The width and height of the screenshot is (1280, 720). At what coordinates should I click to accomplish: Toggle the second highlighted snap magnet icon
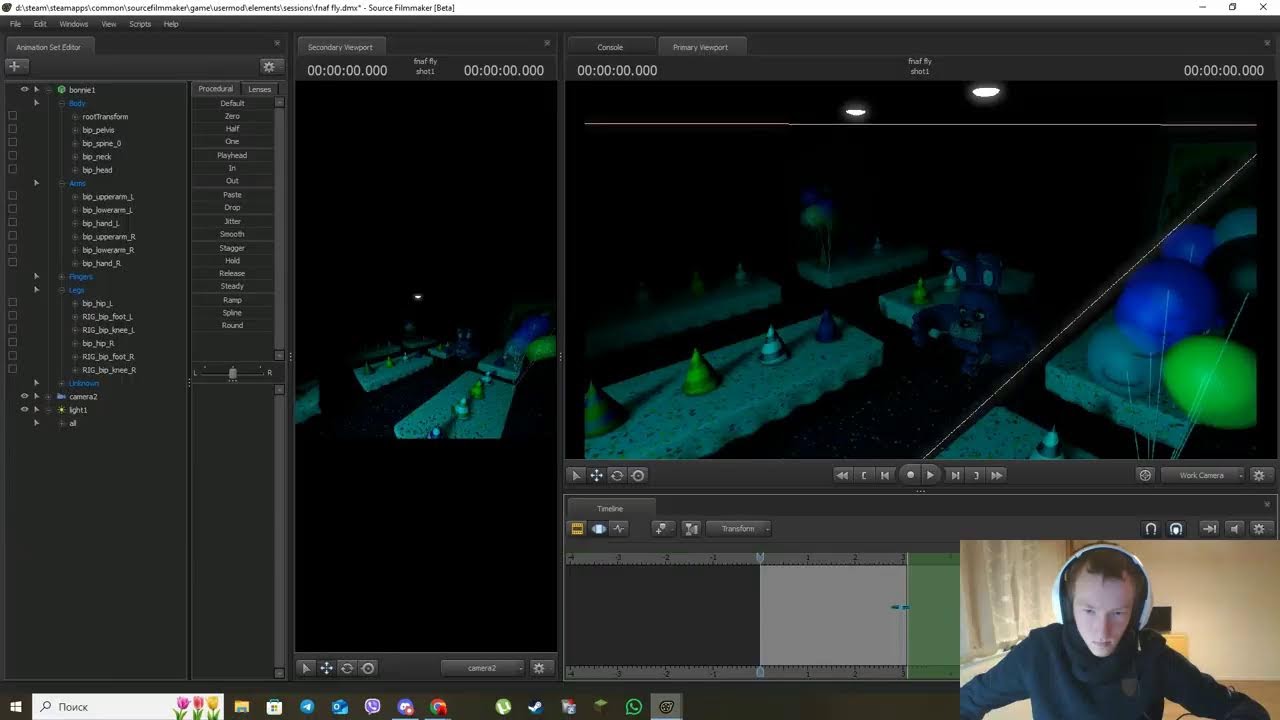[x=1176, y=529]
